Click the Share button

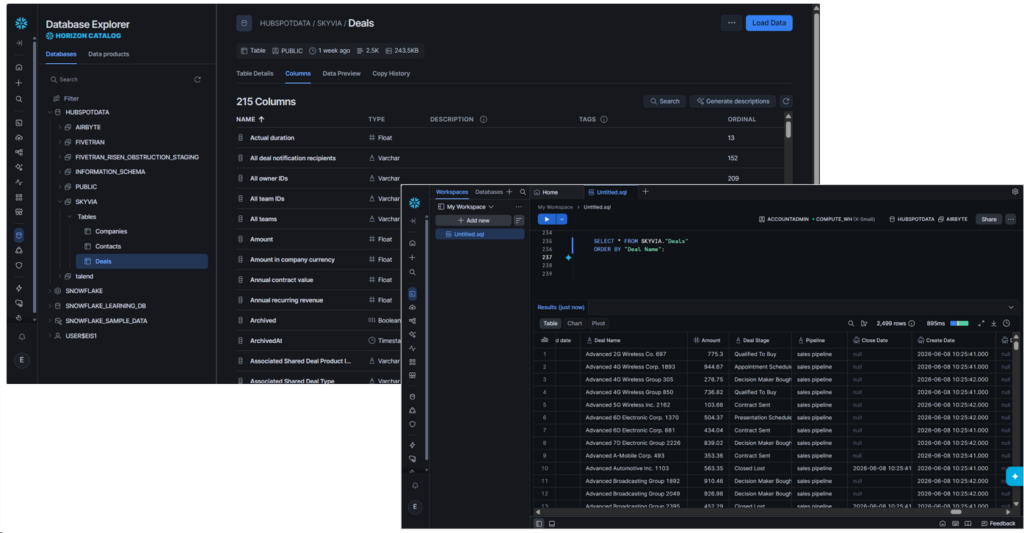pyautogui.click(x=989, y=219)
